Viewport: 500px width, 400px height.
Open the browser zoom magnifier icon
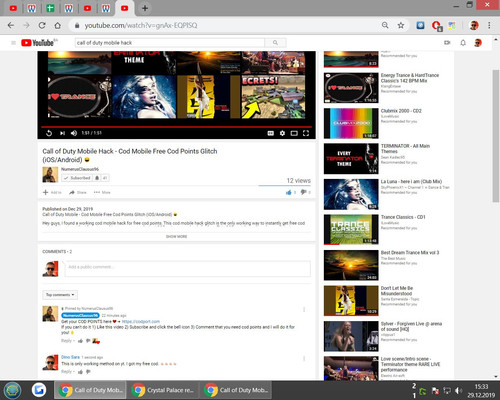coord(385,25)
